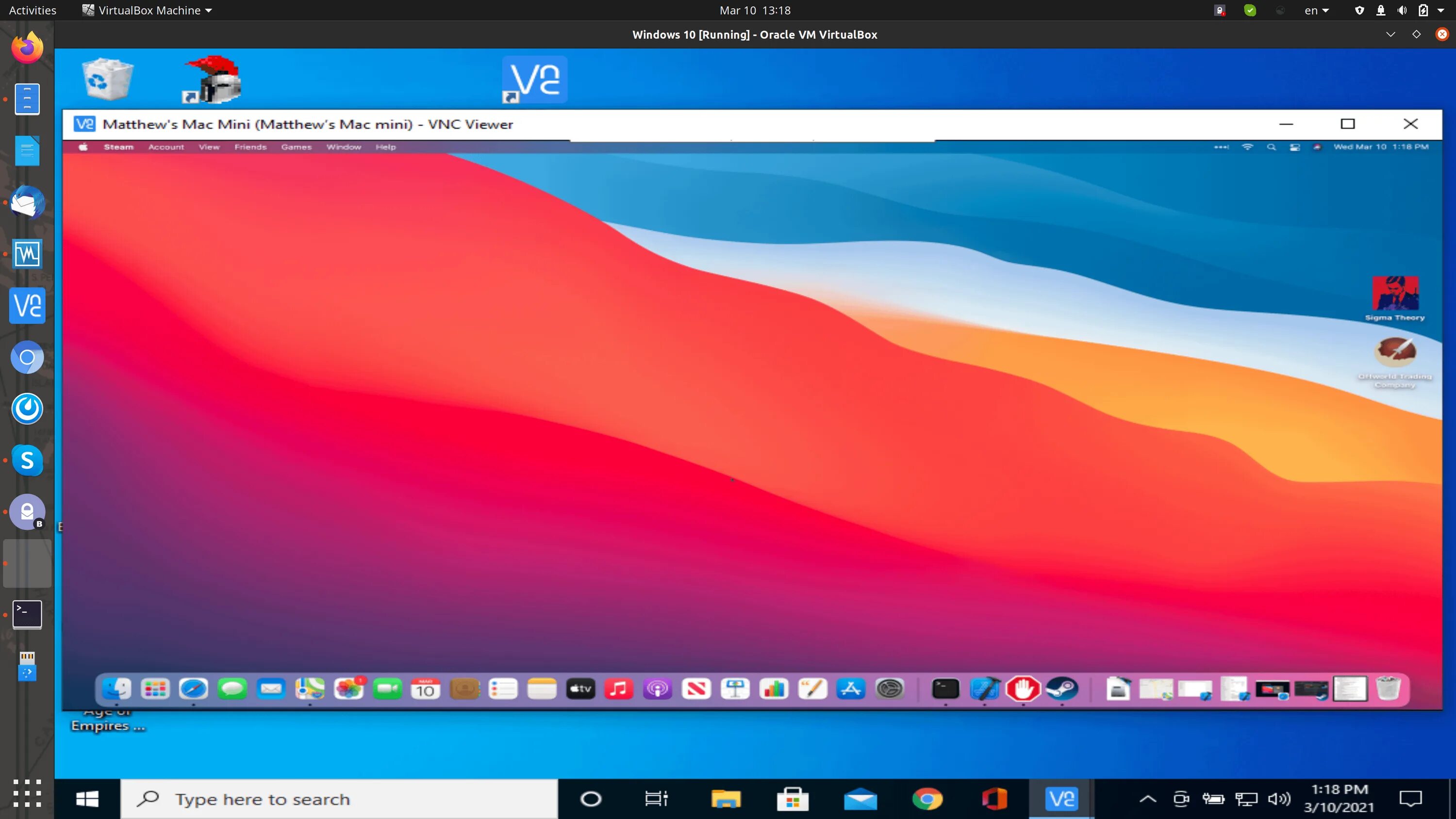This screenshot has height=819, width=1456.
Task: Open the Music app in the dock
Action: click(x=619, y=689)
